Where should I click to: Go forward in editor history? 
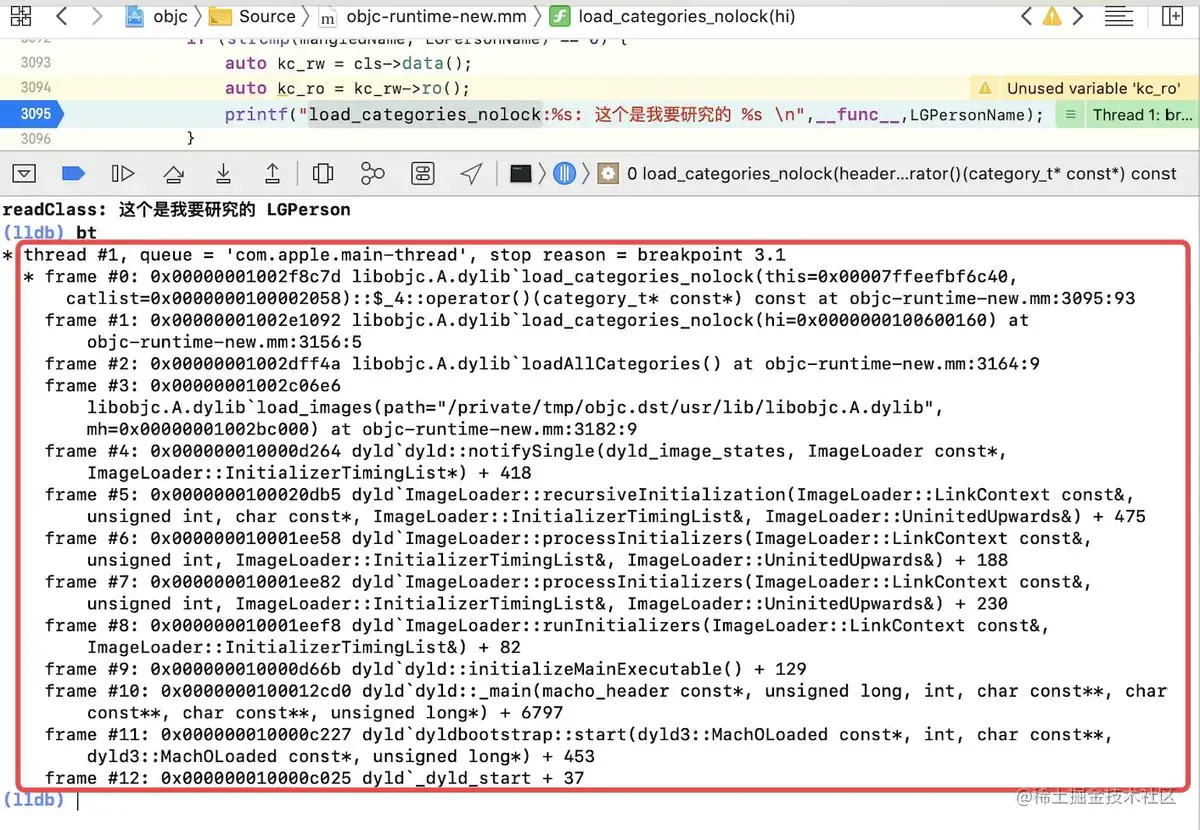[96, 16]
